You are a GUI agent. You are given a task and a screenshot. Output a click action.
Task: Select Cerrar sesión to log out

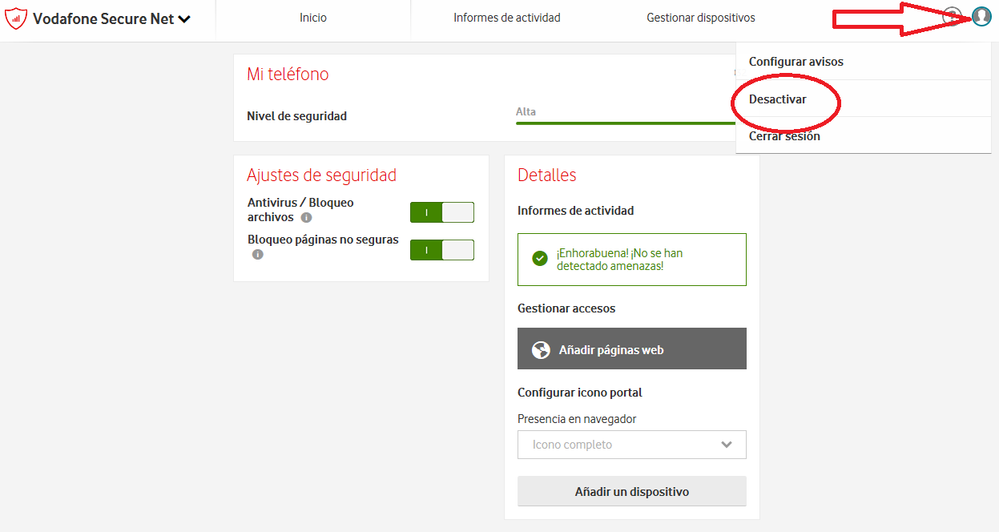pos(784,136)
